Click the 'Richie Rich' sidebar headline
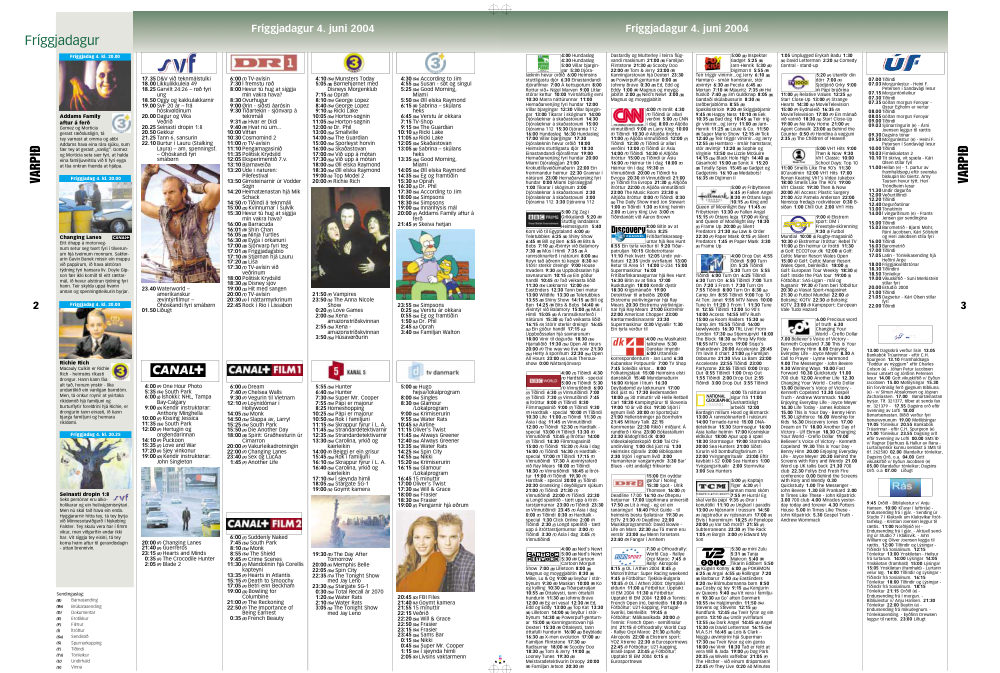This screenshot has width=1000, height=673. pos(74,362)
